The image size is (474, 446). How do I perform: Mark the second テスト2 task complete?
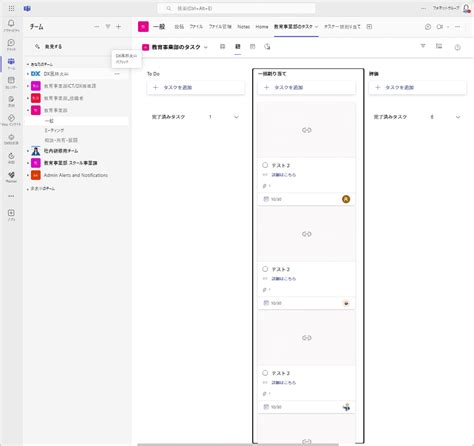[265, 269]
